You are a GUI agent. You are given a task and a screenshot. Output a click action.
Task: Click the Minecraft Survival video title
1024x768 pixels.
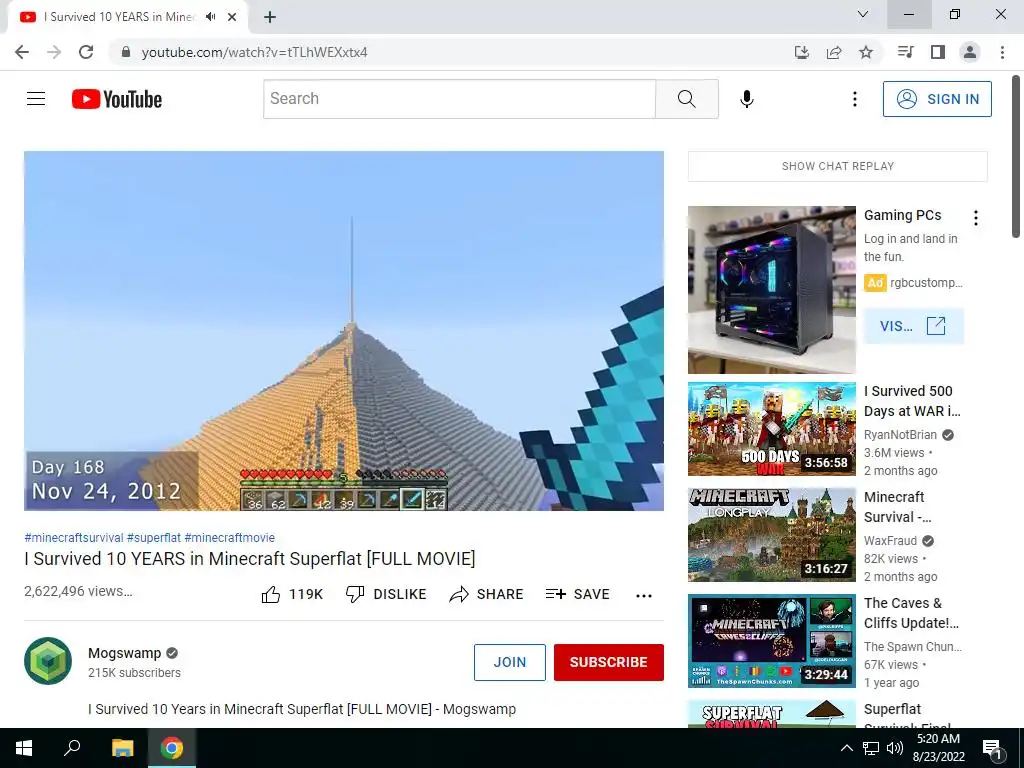[897, 507]
